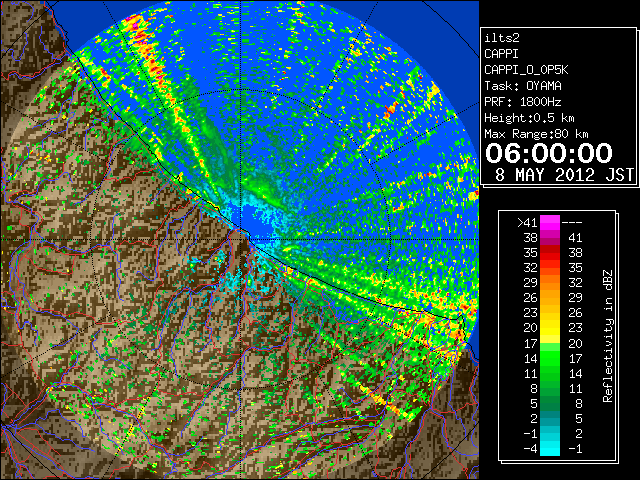
Task: Click the '-4' legend label
Action: pos(530,449)
